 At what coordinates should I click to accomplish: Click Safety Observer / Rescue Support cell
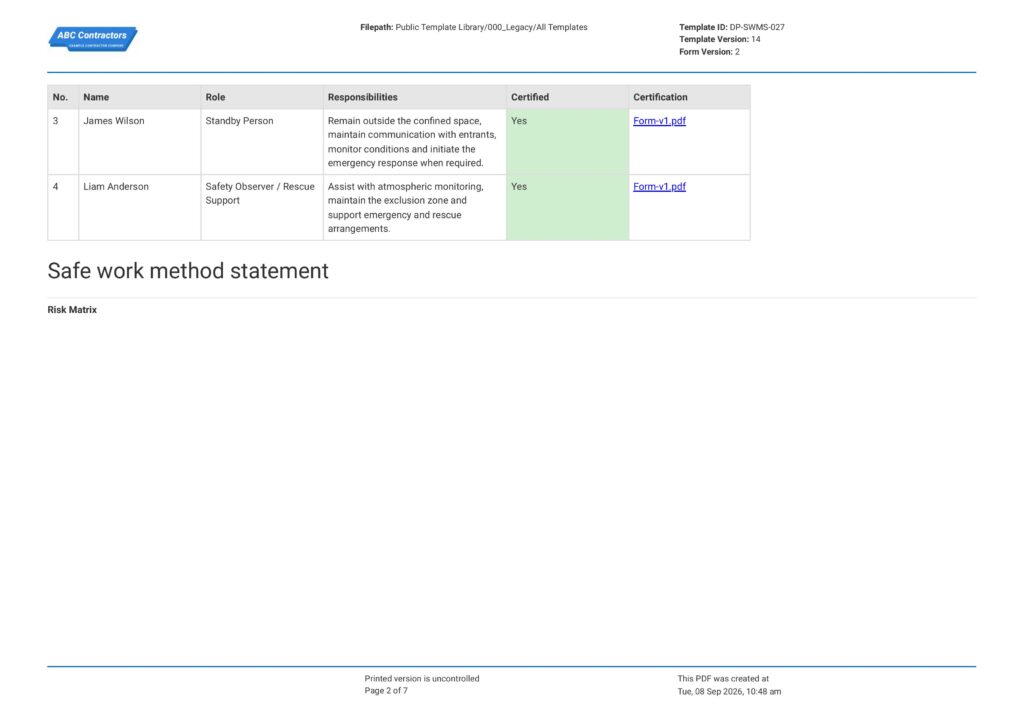coord(262,208)
